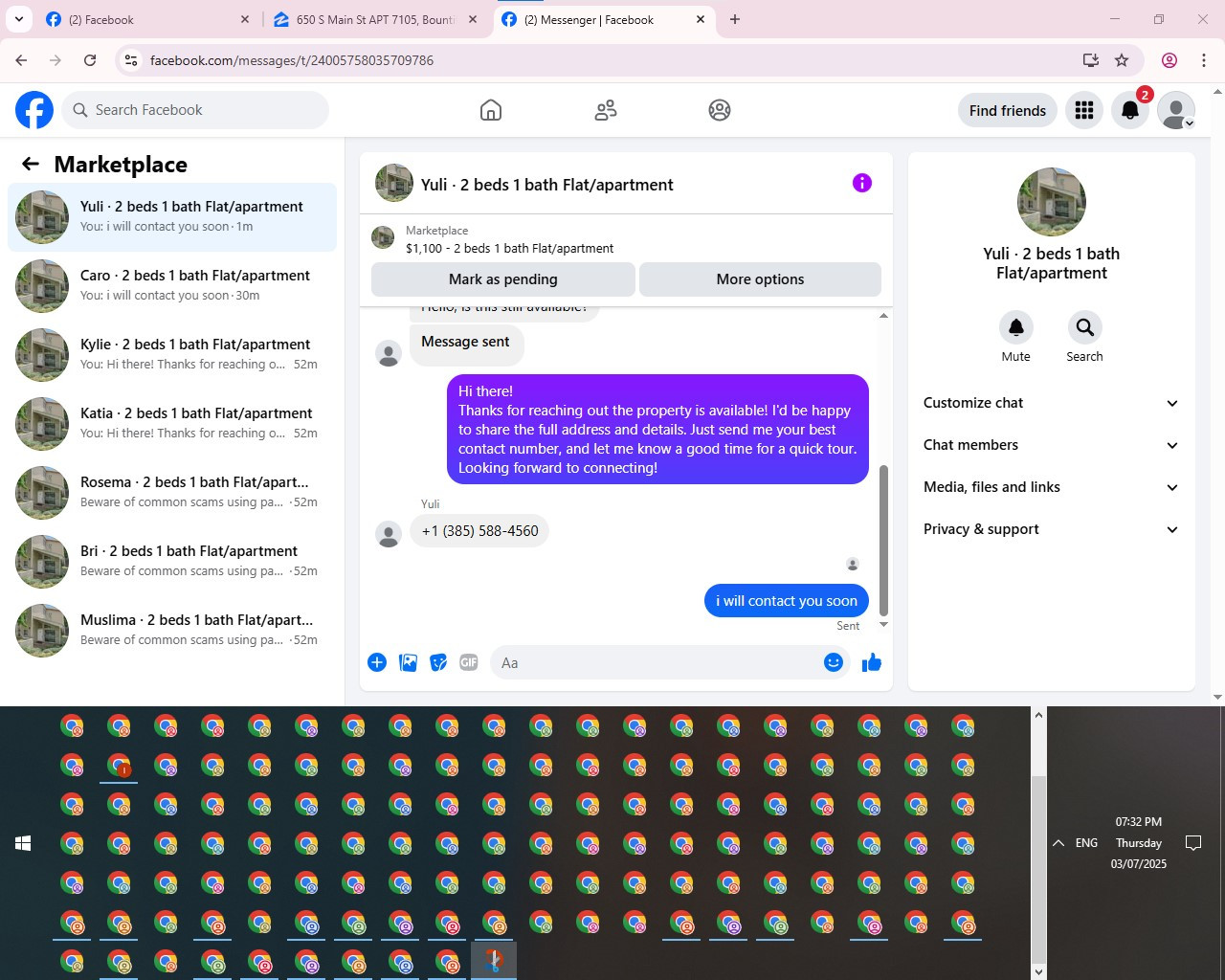
Task: Go back using Marketplace arrow
Action: pyautogui.click(x=31, y=164)
